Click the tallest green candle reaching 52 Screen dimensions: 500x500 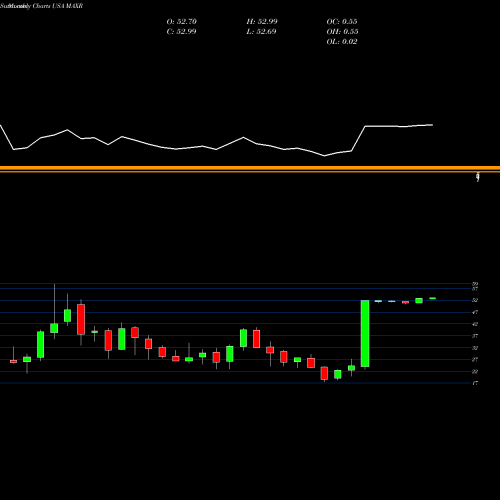point(365,334)
